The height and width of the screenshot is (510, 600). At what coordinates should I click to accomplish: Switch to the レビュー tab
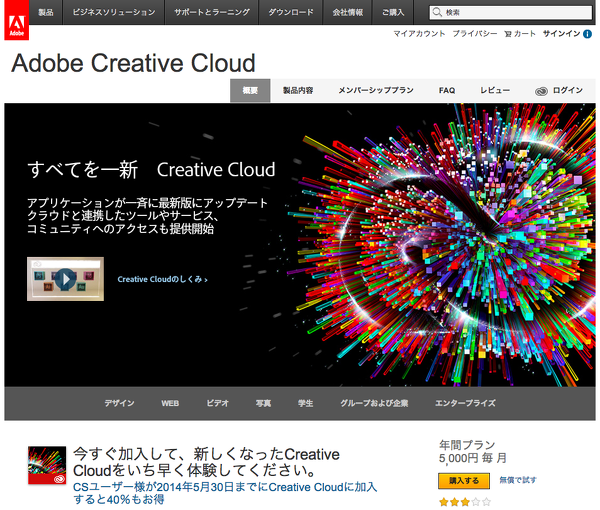pos(495,91)
